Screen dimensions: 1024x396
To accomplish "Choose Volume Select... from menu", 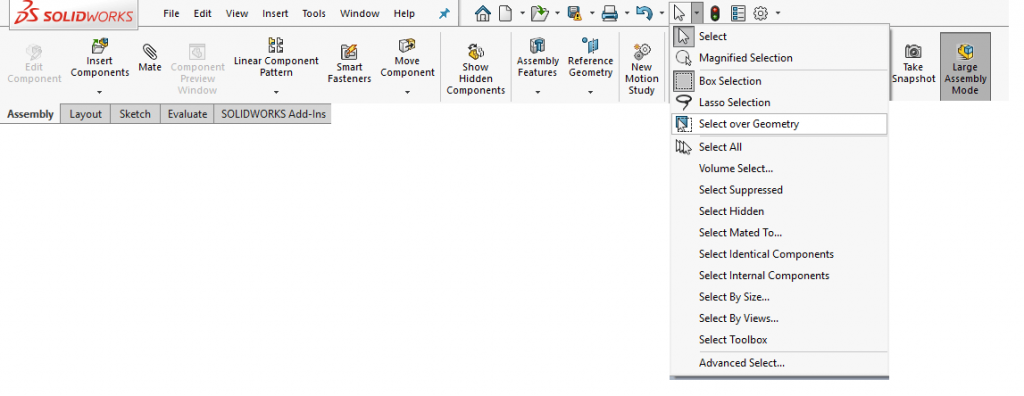I will pos(780,169).
